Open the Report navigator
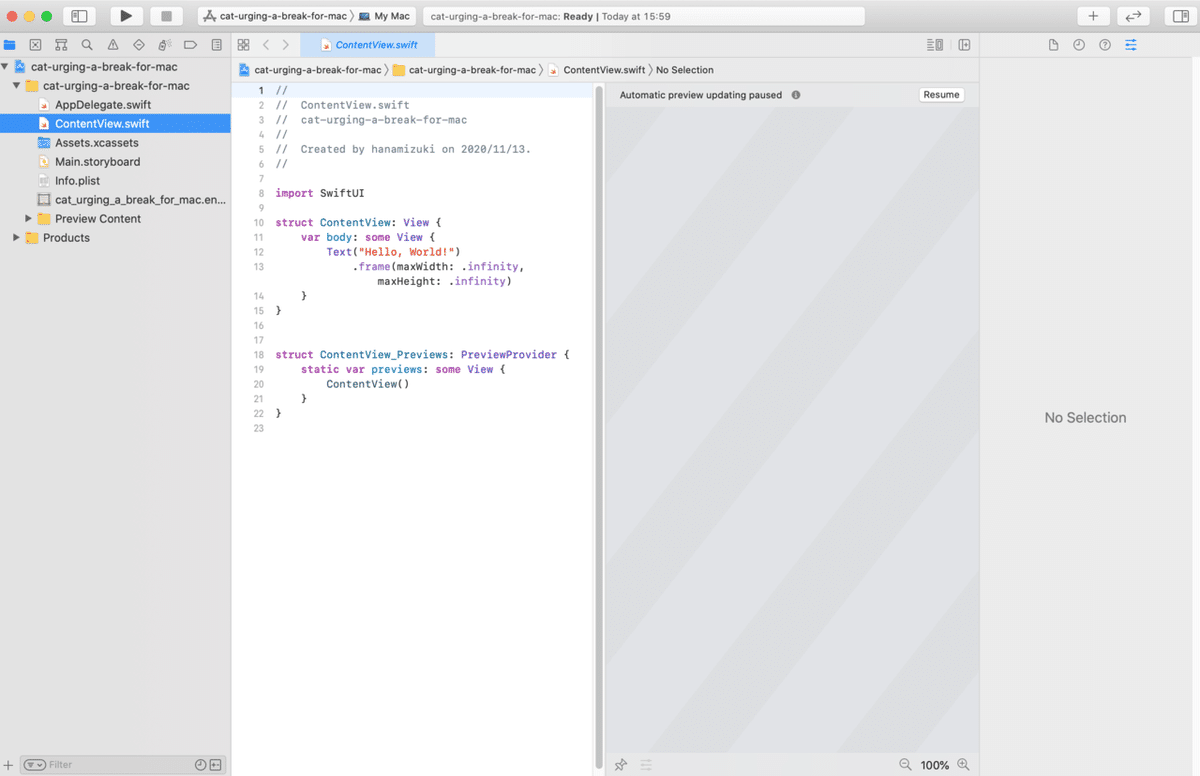The height and width of the screenshot is (776, 1200). (x=216, y=45)
